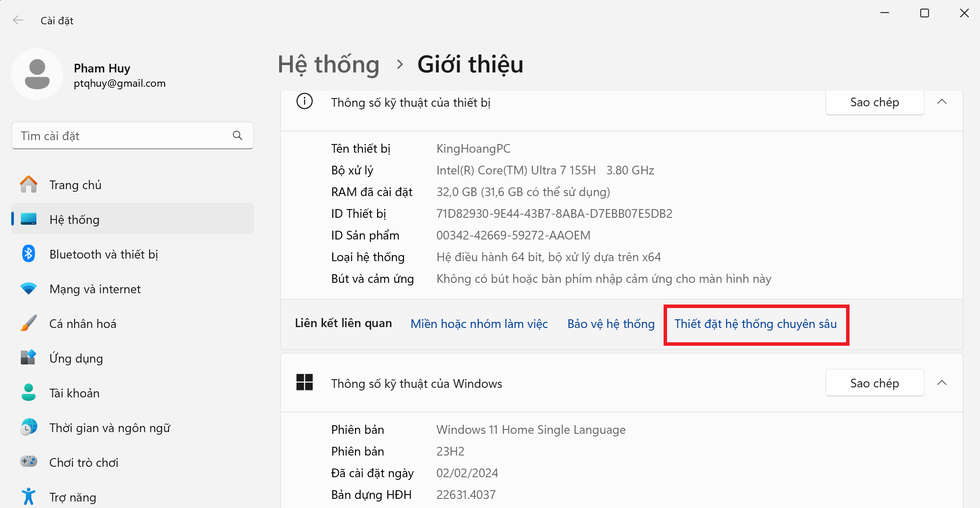
Task: Click the search magnifier icon in settings search
Action: [237, 135]
